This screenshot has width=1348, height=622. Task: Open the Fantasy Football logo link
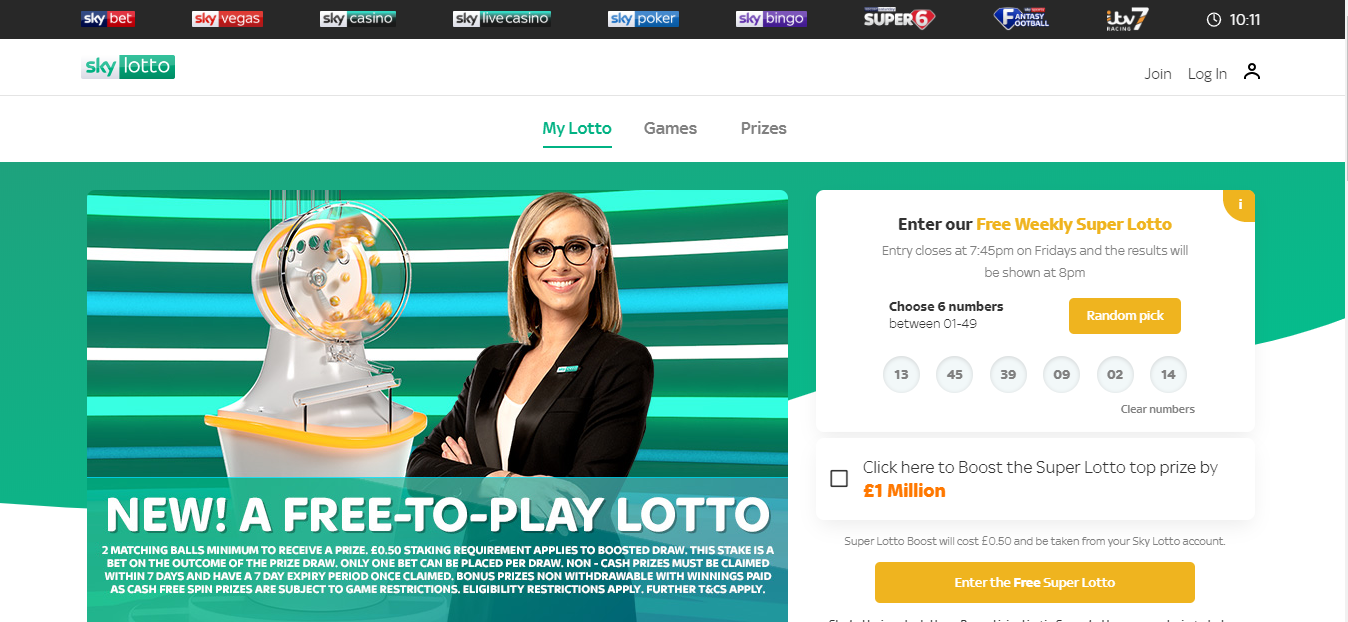pos(1022,18)
